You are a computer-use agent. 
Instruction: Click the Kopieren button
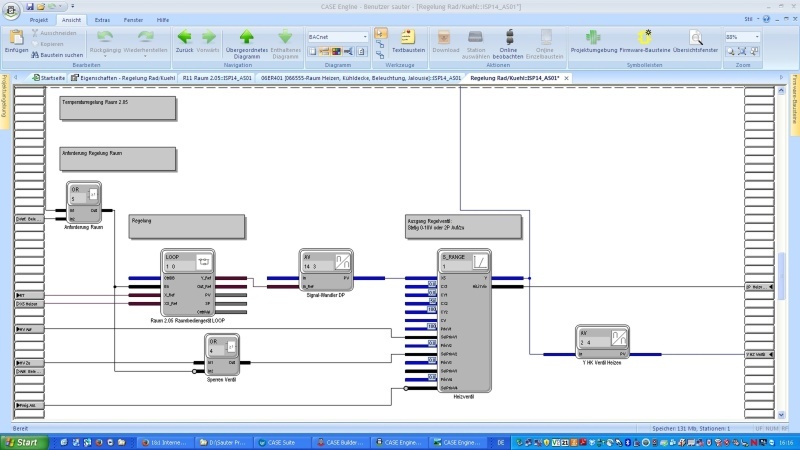click(x=47, y=44)
